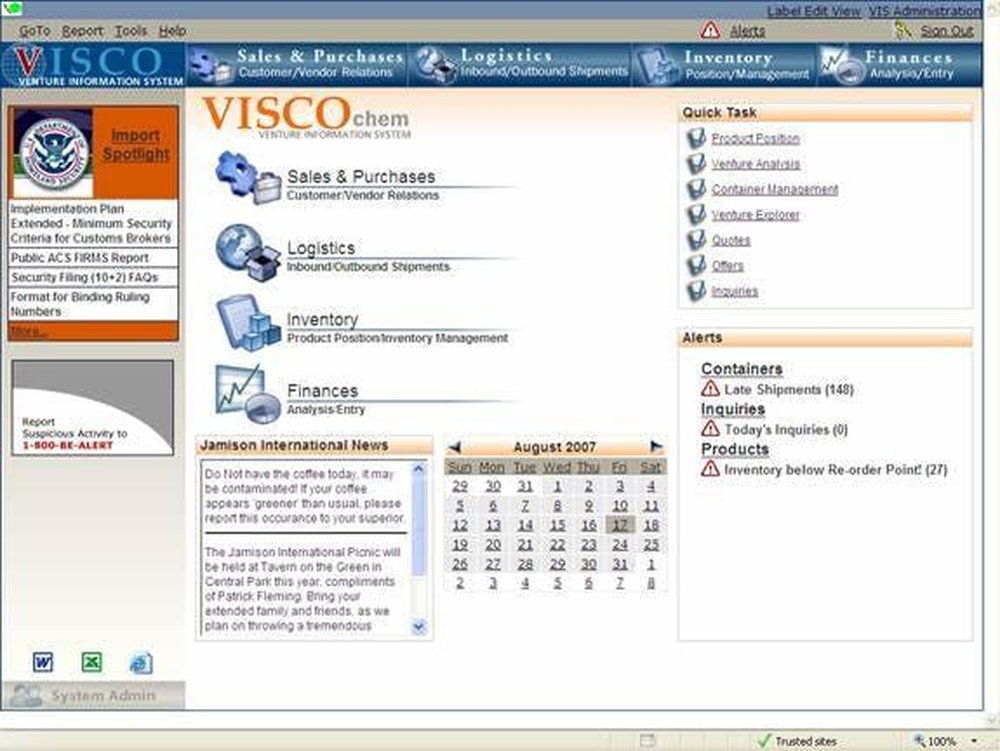
Task: Open the Word icon in the sidebar
Action: tap(43, 662)
